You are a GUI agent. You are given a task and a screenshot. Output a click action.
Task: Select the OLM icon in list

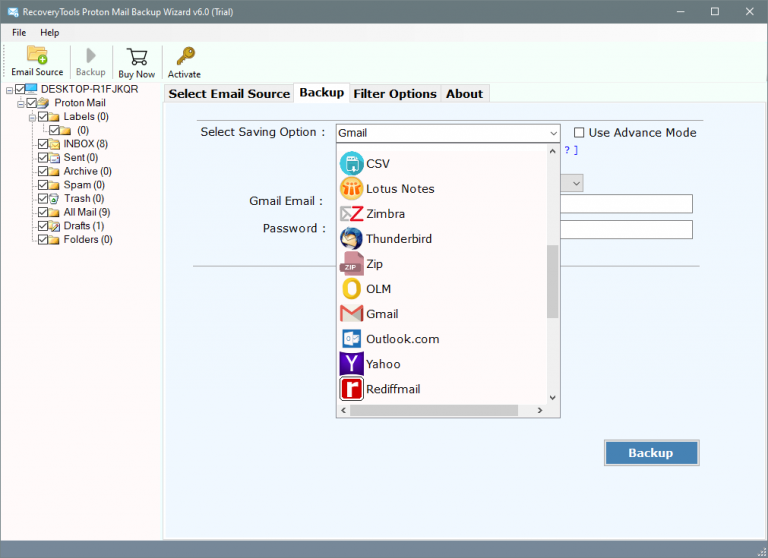[351, 289]
